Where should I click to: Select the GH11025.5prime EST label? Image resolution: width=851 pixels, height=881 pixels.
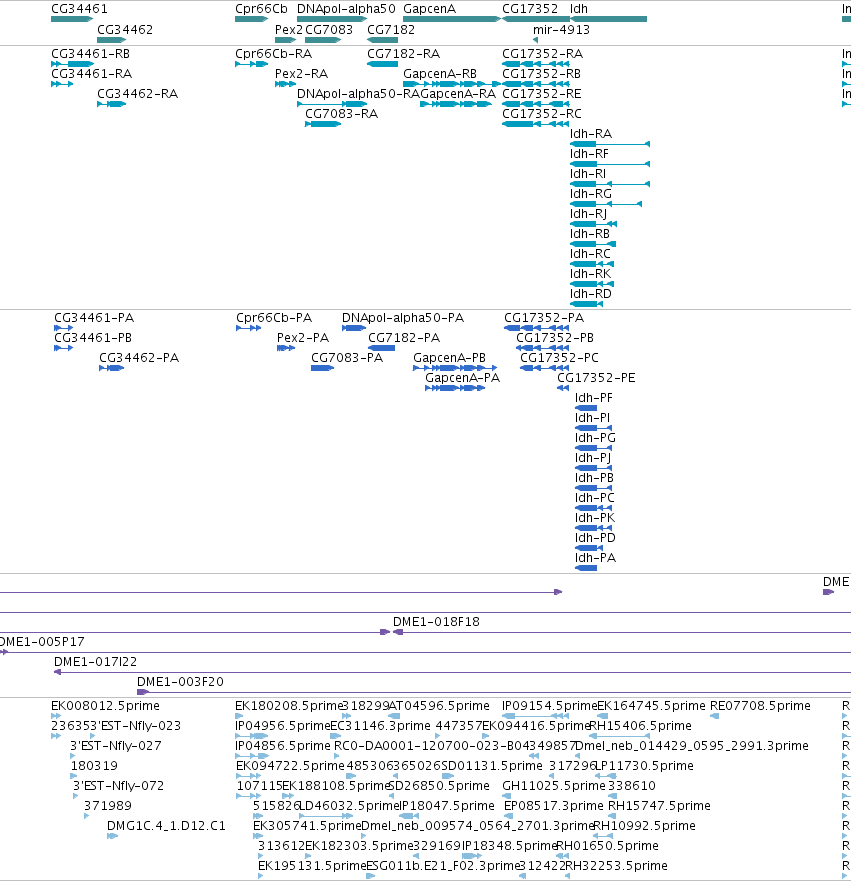(x=554, y=785)
